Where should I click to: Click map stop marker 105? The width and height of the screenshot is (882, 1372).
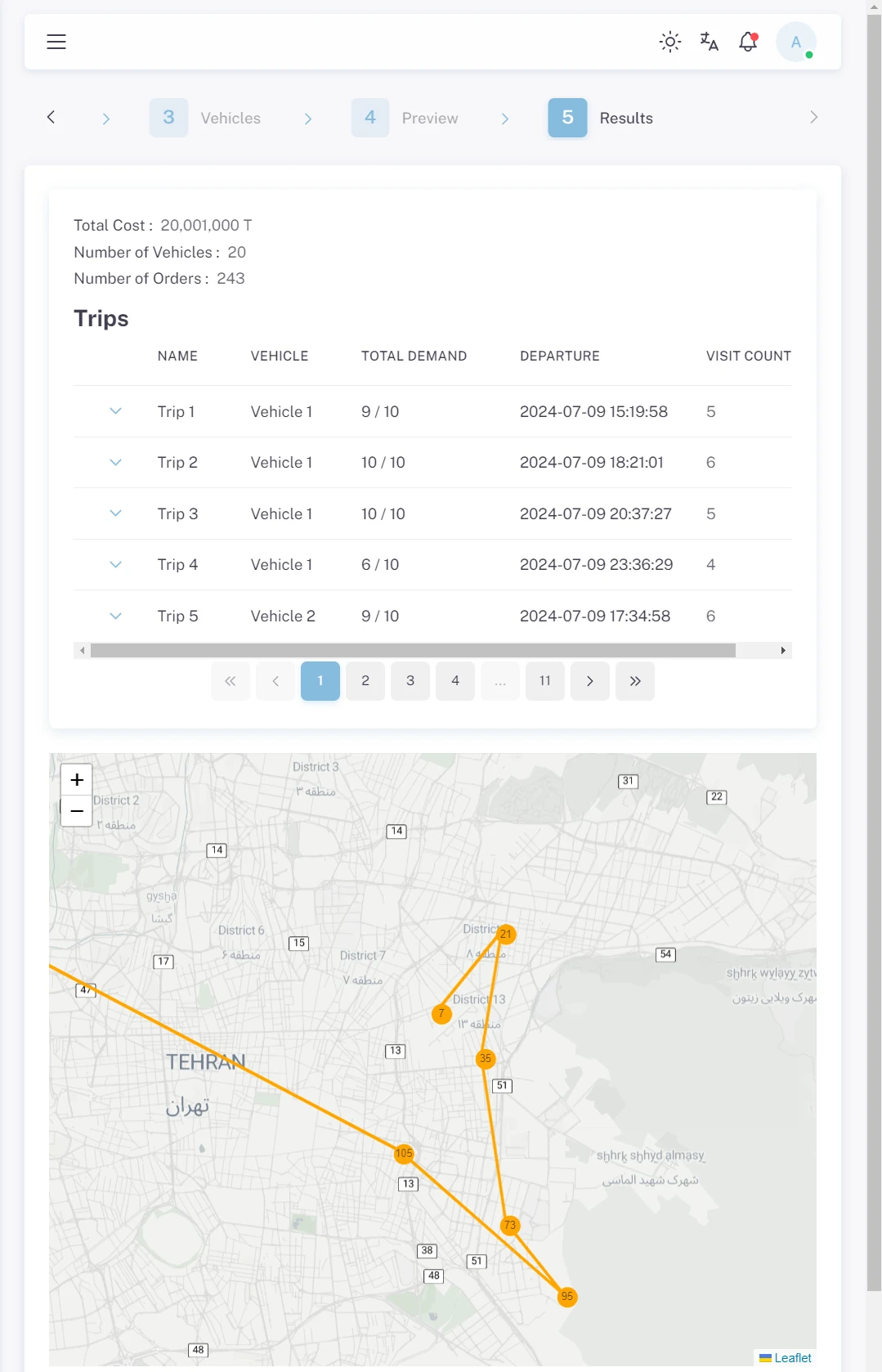click(404, 1154)
